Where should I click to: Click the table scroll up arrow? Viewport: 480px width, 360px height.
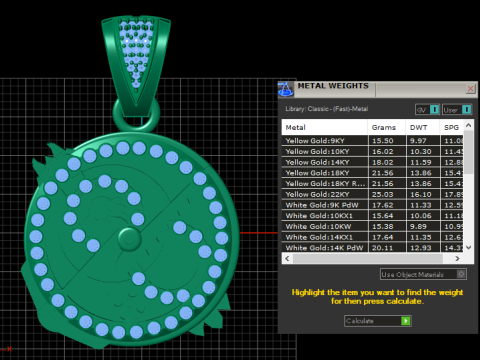click(x=469, y=125)
